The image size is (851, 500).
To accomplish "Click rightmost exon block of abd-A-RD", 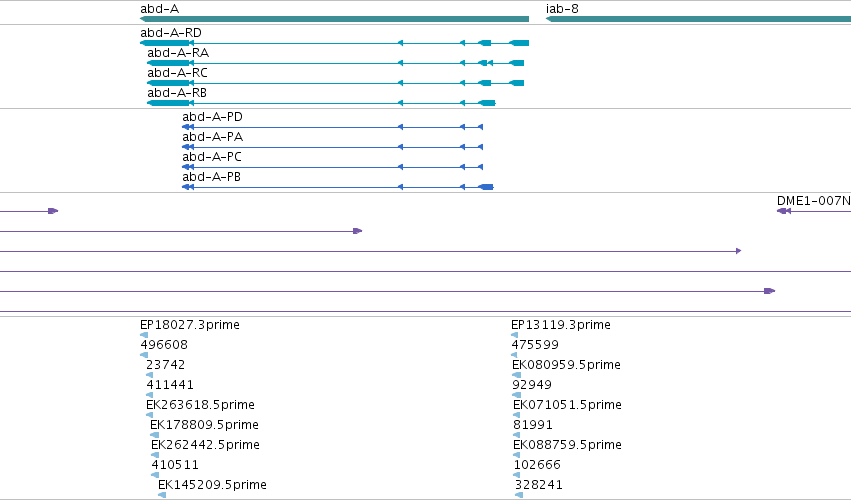I will (x=519, y=43).
